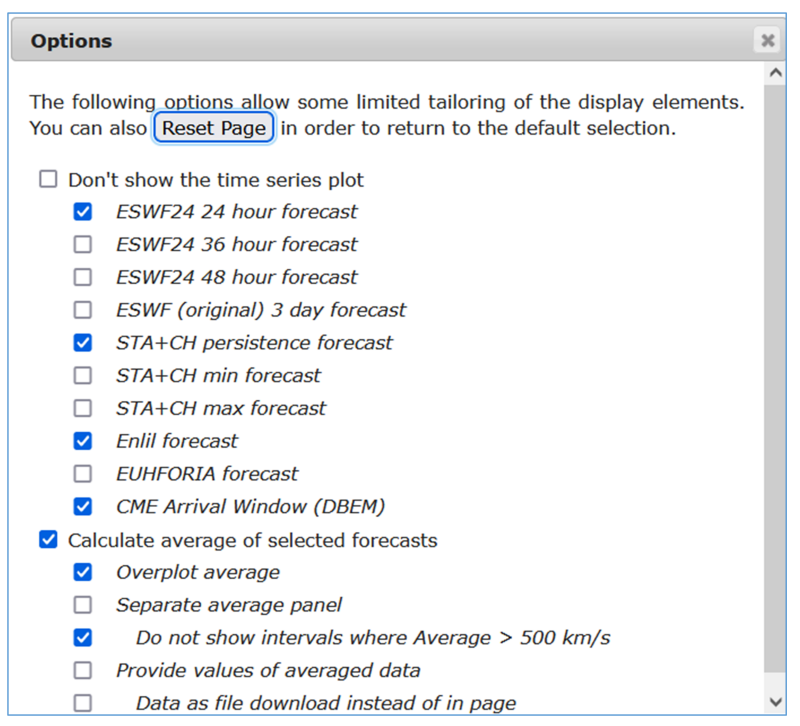Disable CME Arrival Window (DBEM)
The image size is (800, 726).
coord(83,506)
